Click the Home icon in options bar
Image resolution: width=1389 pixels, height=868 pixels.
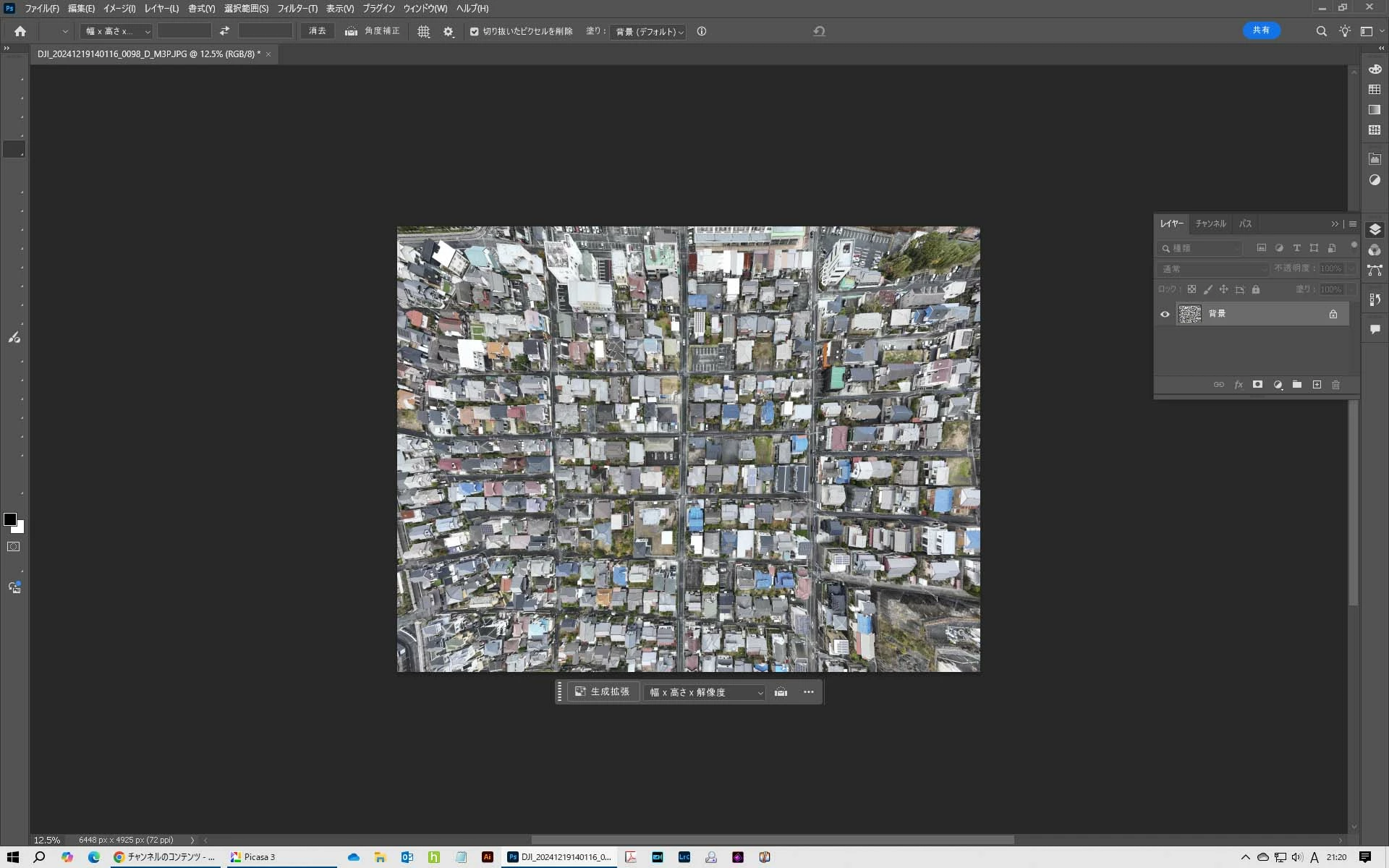point(20,31)
